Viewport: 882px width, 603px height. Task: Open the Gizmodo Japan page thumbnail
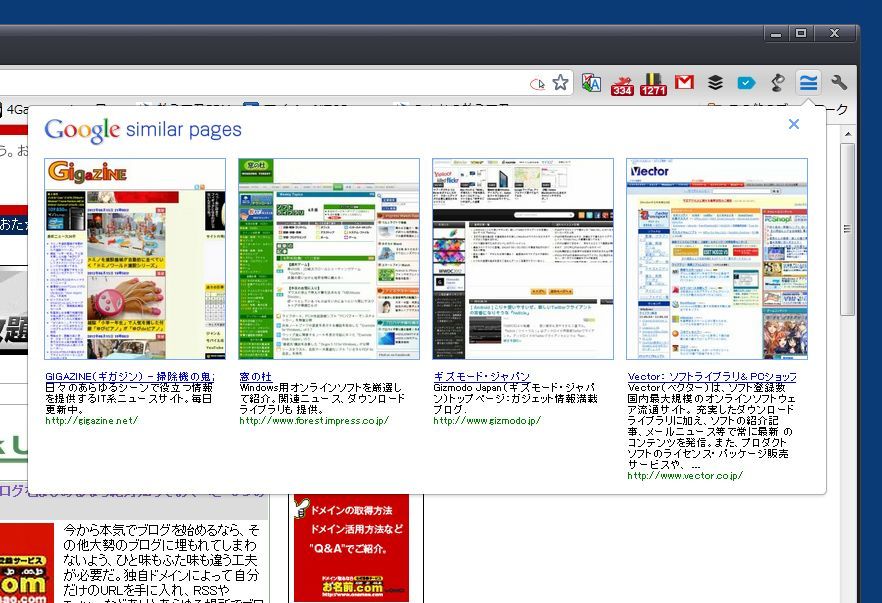[523, 259]
